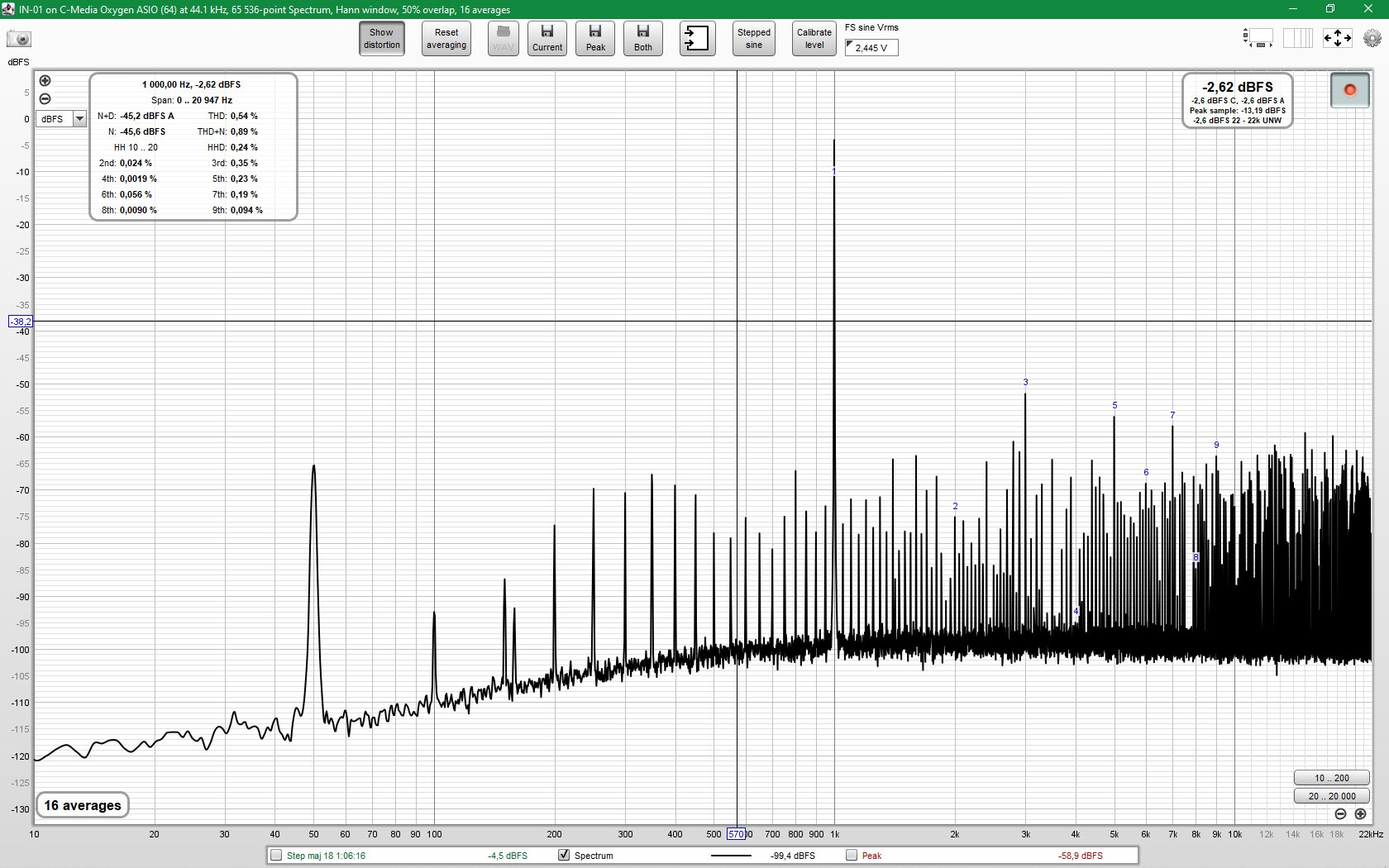
Task: Click the Span 0 .. 20 947 Hz text
Action: (x=192, y=100)
